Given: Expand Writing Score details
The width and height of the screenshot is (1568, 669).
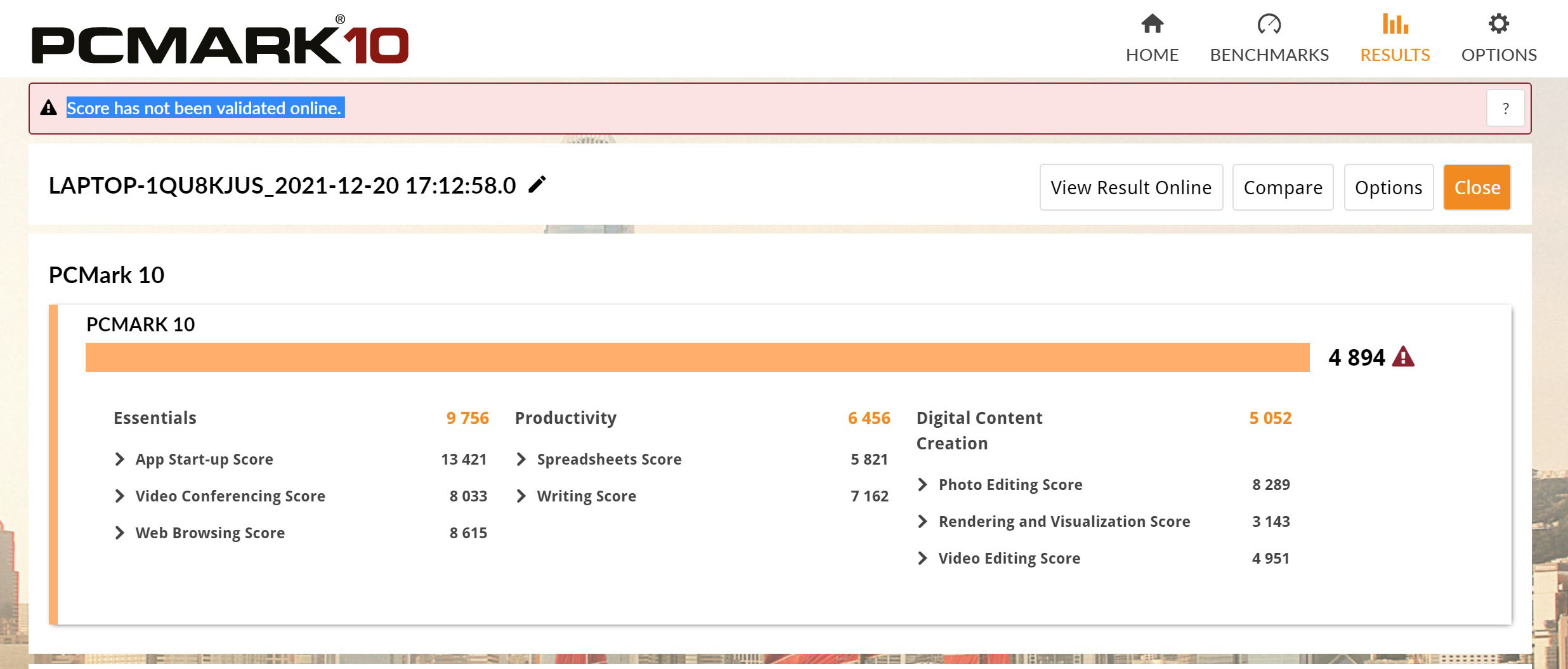Looking at the screenshot, I should pyautogui.click(x=521, y=496).
